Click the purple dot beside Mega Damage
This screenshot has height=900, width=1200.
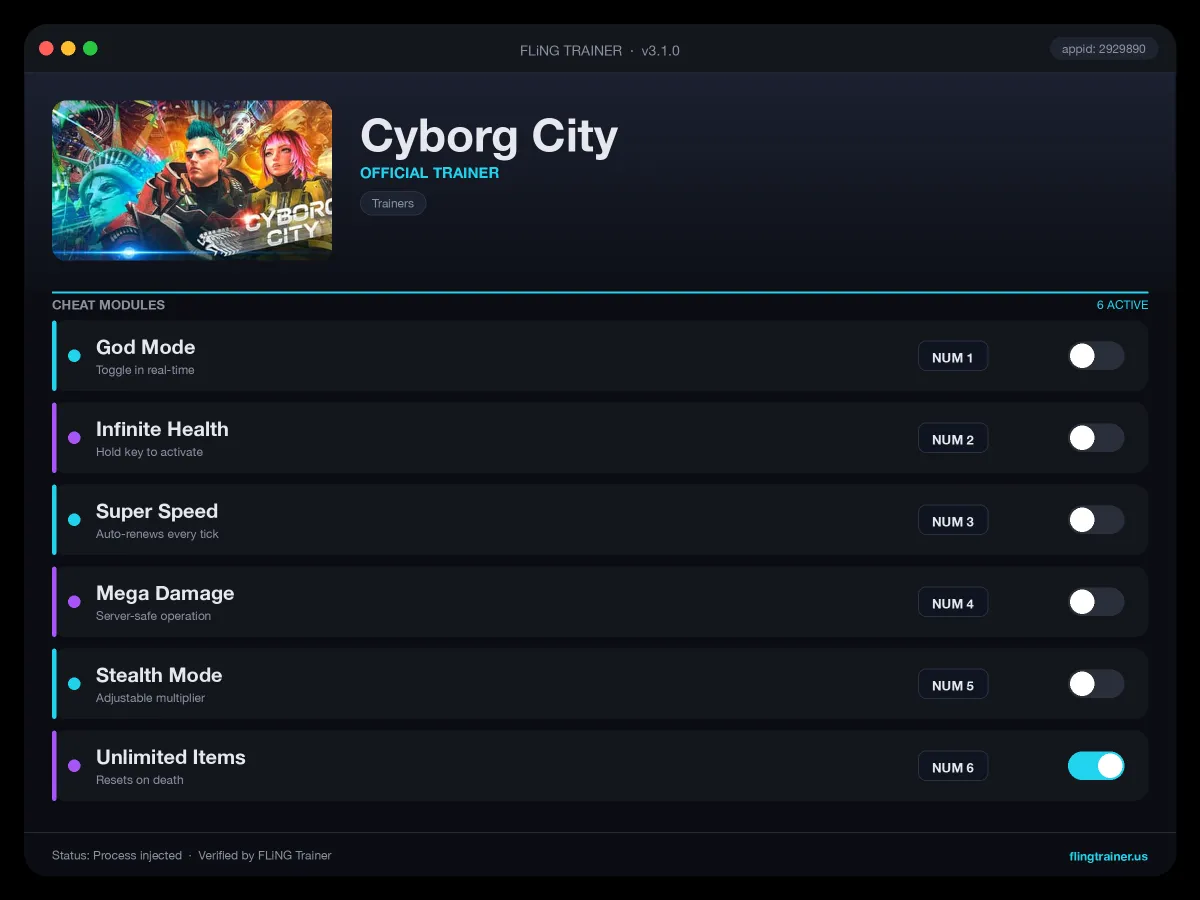click(x=74, y=602)
